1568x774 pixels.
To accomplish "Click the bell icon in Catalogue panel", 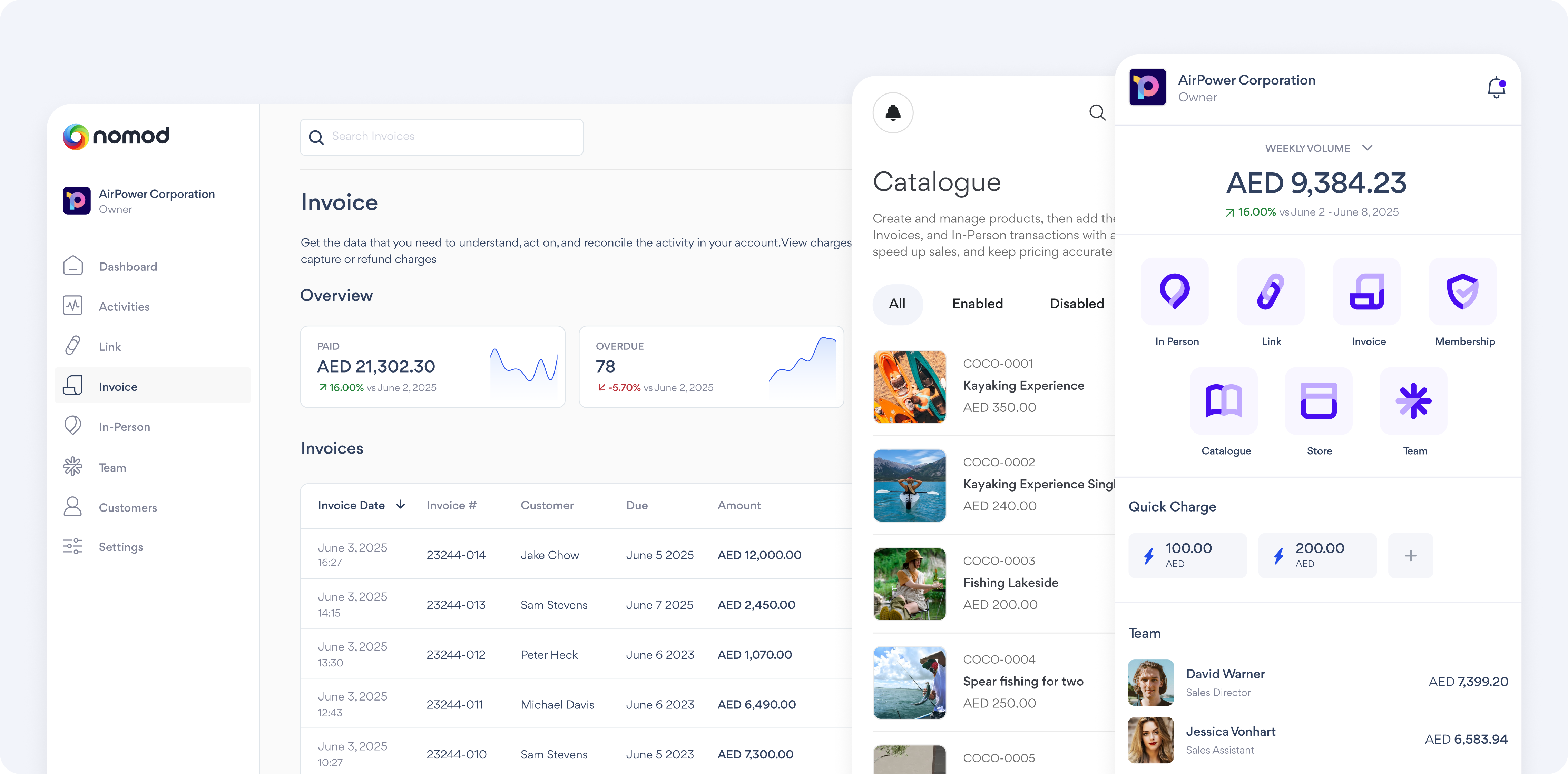I will (x=893, y=112).
